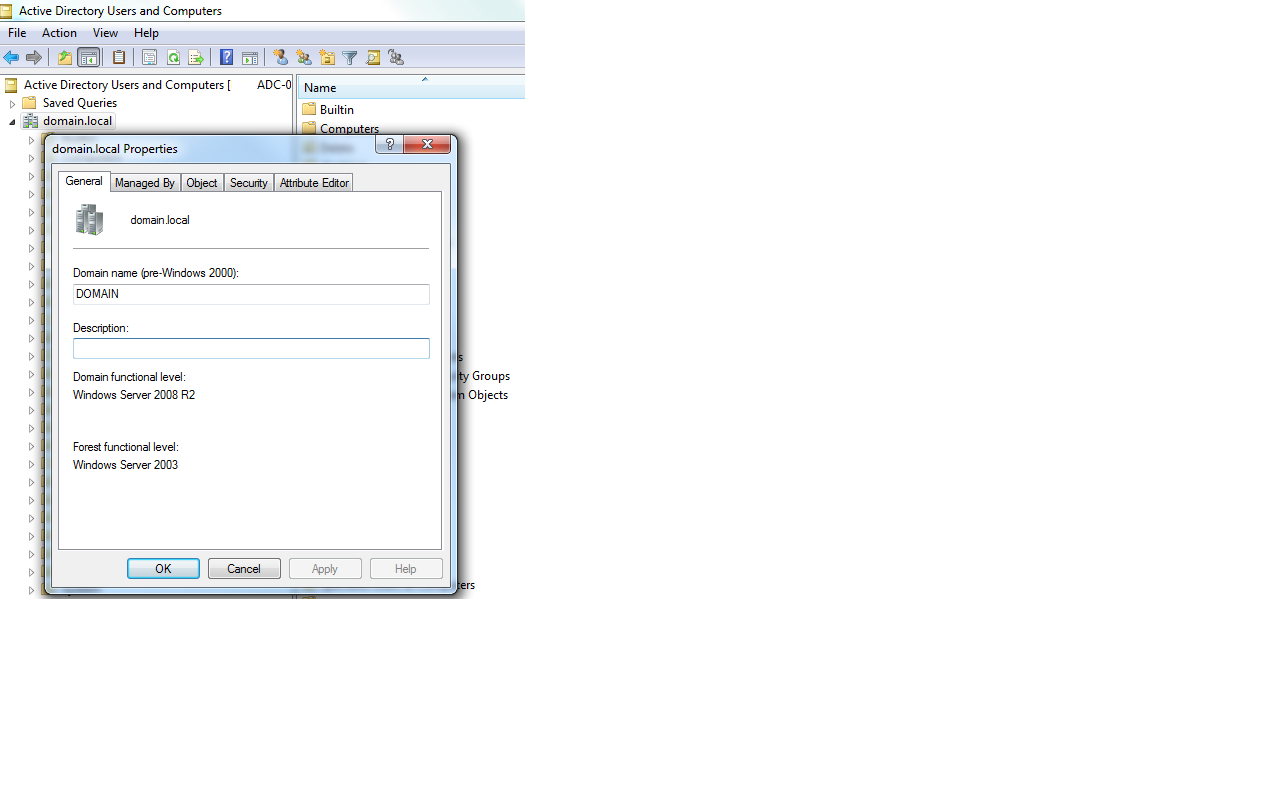Image resolution: width=1272 pixels, height=807 pixels.
Task: Open Properties via toolbar icon
Action: tap(150, 58)
